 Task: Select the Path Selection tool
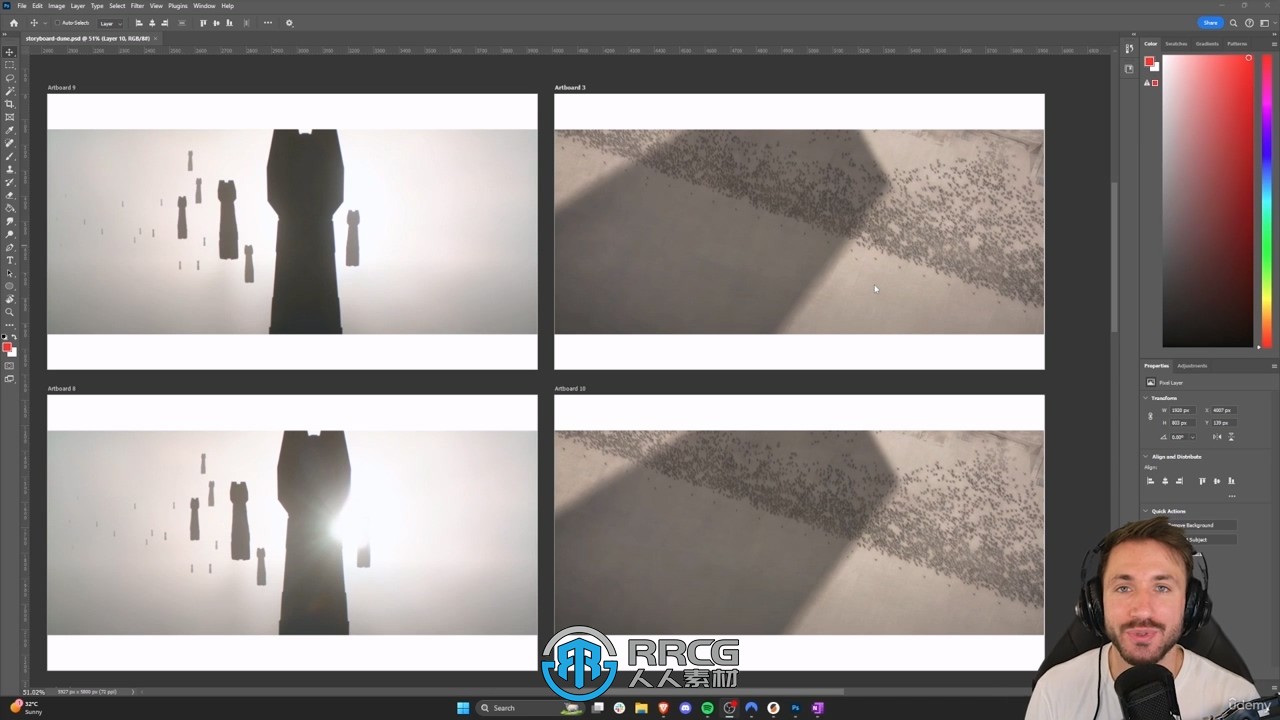10,273
